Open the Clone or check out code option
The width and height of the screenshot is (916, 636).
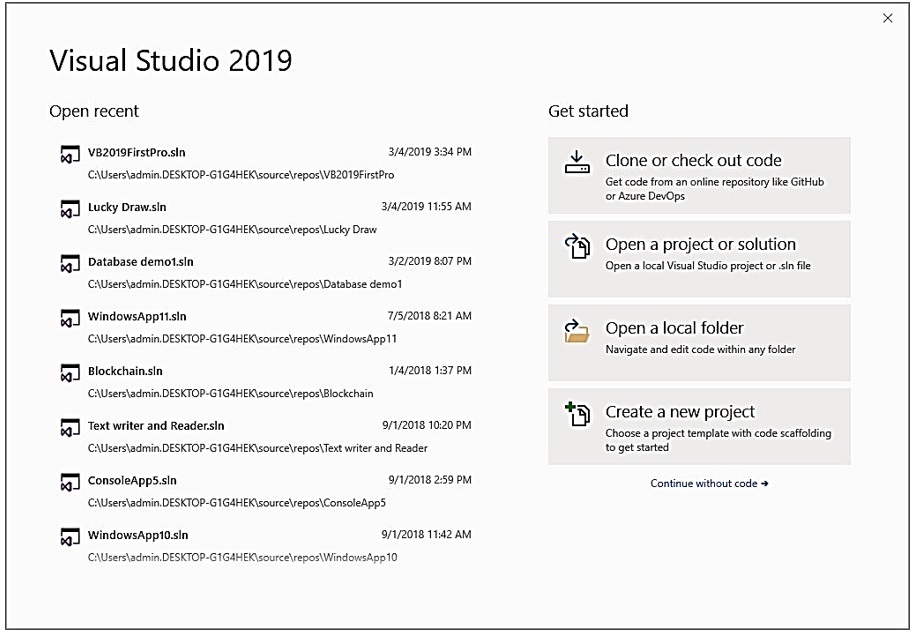[699, 175]
